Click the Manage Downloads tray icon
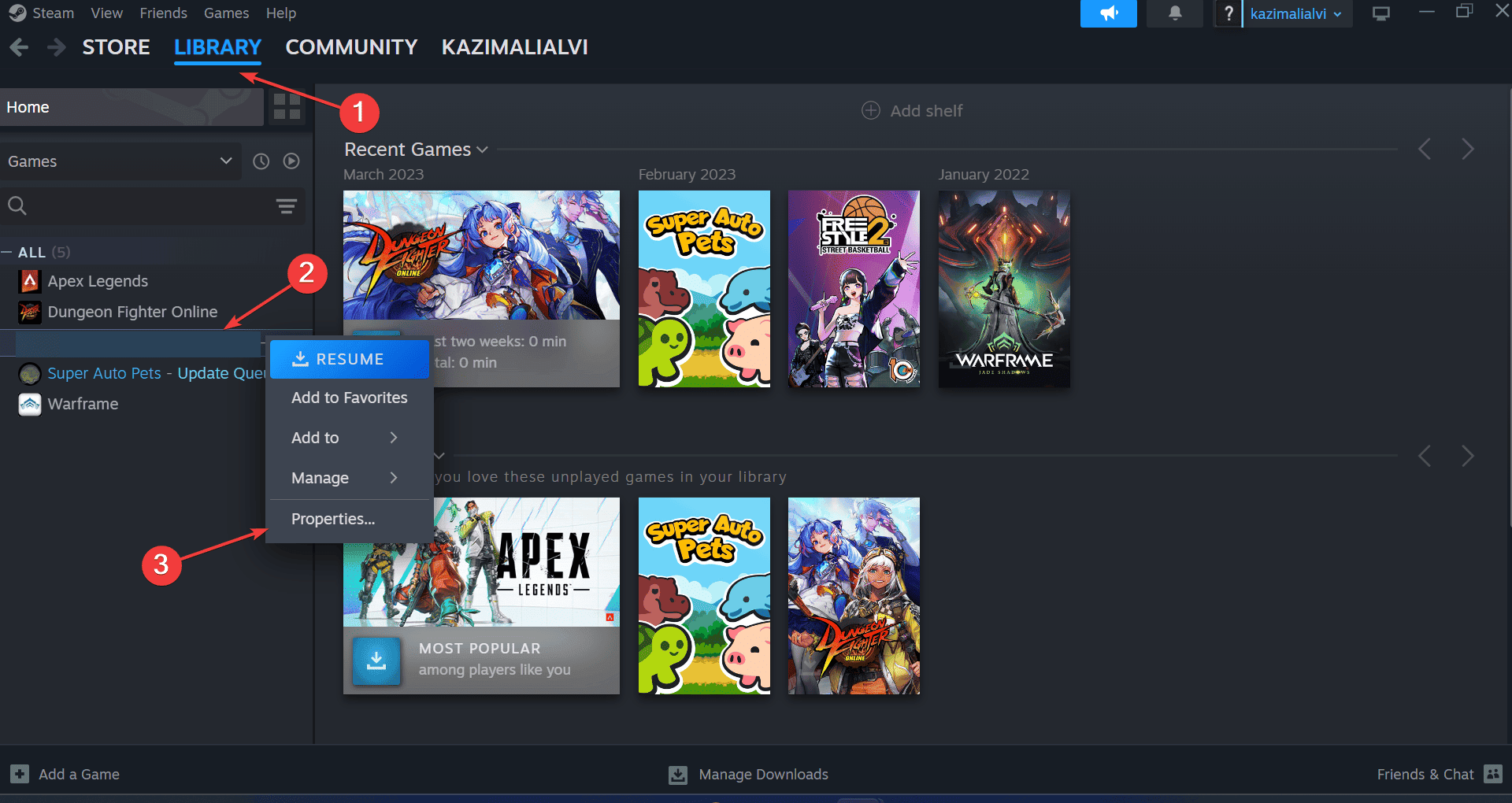The height and width of the screenshot is (803, 1512). click(678, 775)
